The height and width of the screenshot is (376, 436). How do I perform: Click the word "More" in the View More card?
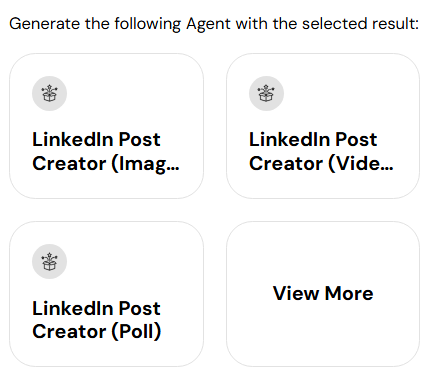coord(349,294)
